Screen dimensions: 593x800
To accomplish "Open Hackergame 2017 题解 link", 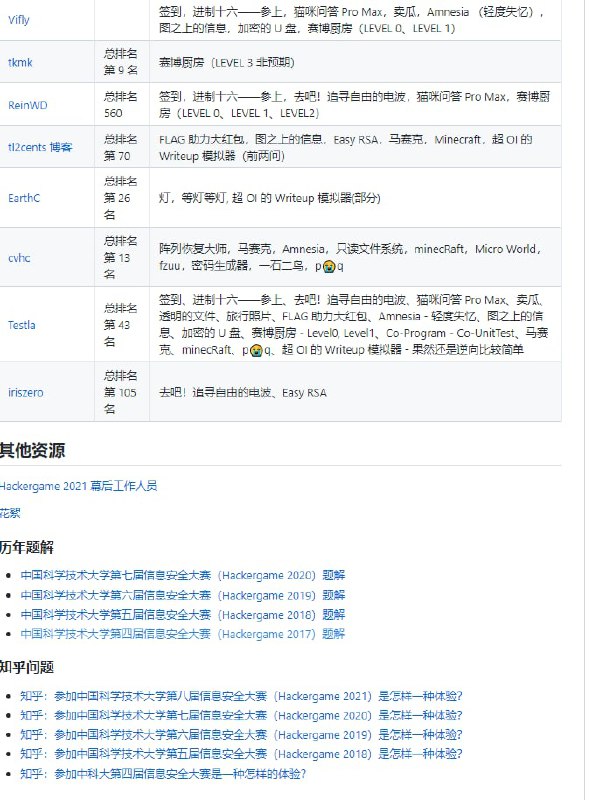I will pyautogui.click(x=183, y=634).
